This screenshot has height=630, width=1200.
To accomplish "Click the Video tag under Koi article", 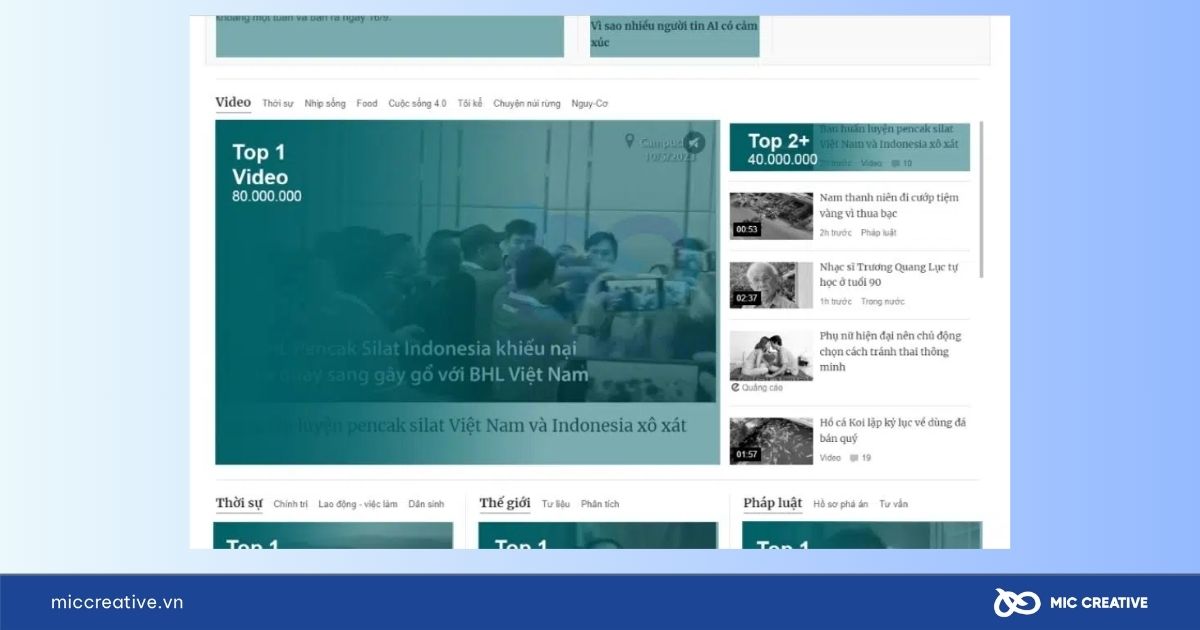I will pyautogui.click(x=830, y=458).
